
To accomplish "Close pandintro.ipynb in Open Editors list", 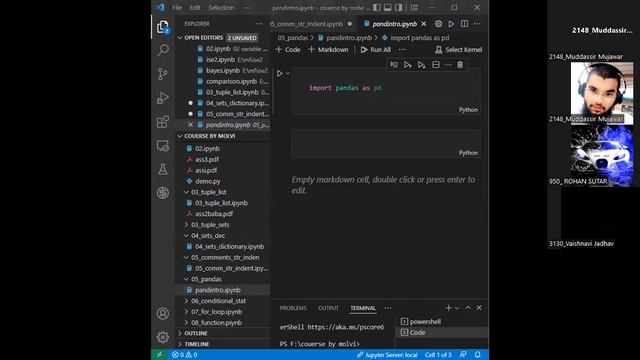I will coord(190,125).
